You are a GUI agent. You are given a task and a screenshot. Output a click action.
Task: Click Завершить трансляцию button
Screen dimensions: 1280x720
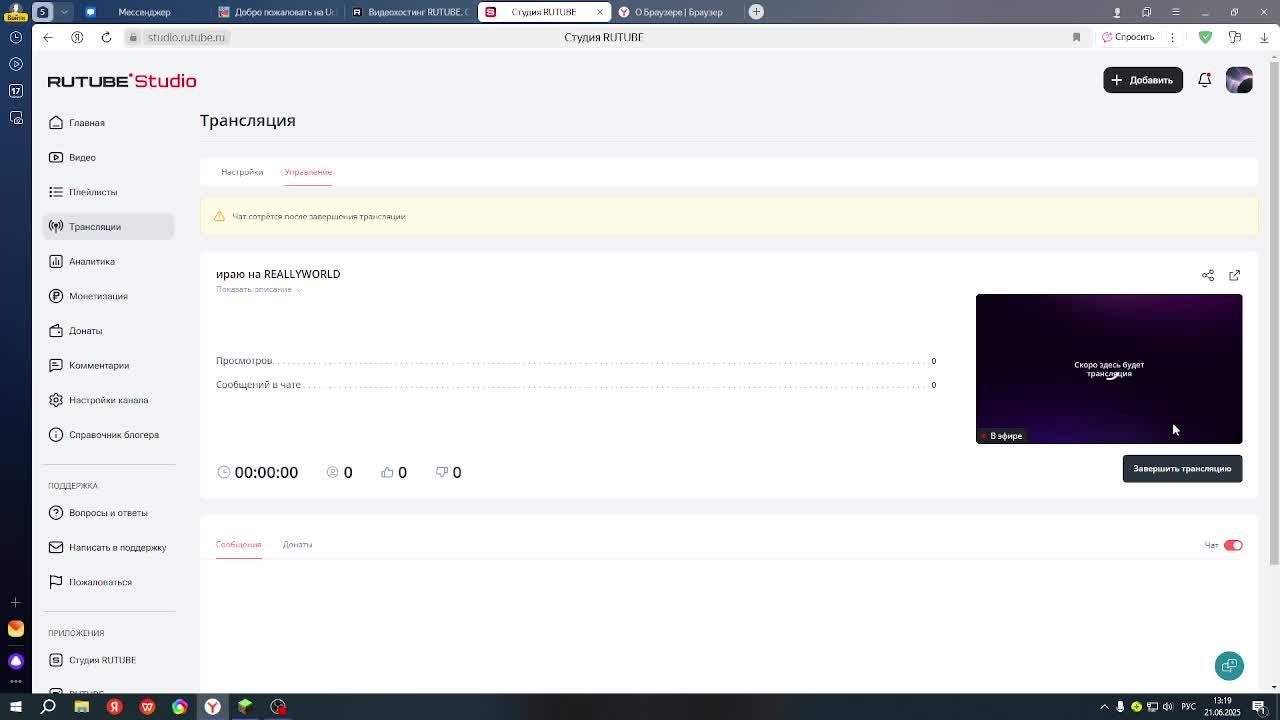coord(1182,468)
